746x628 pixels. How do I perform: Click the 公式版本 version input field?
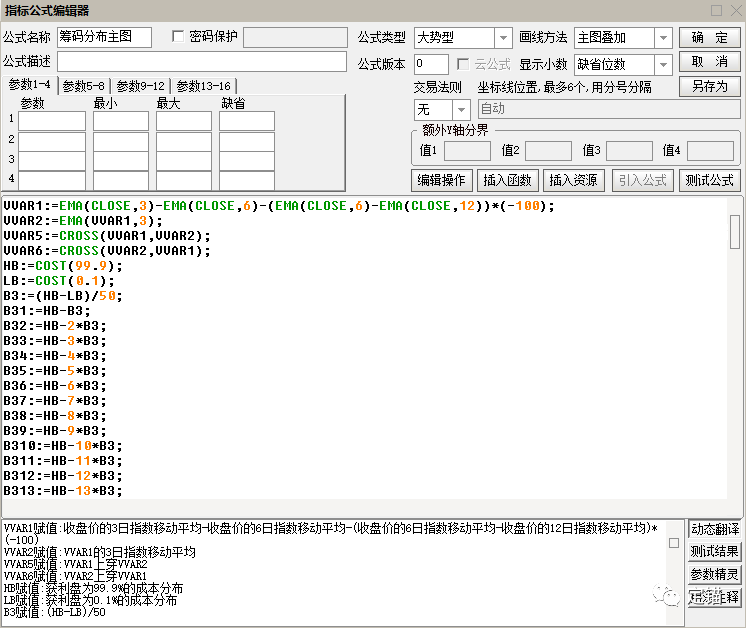(x=431, y=64)
